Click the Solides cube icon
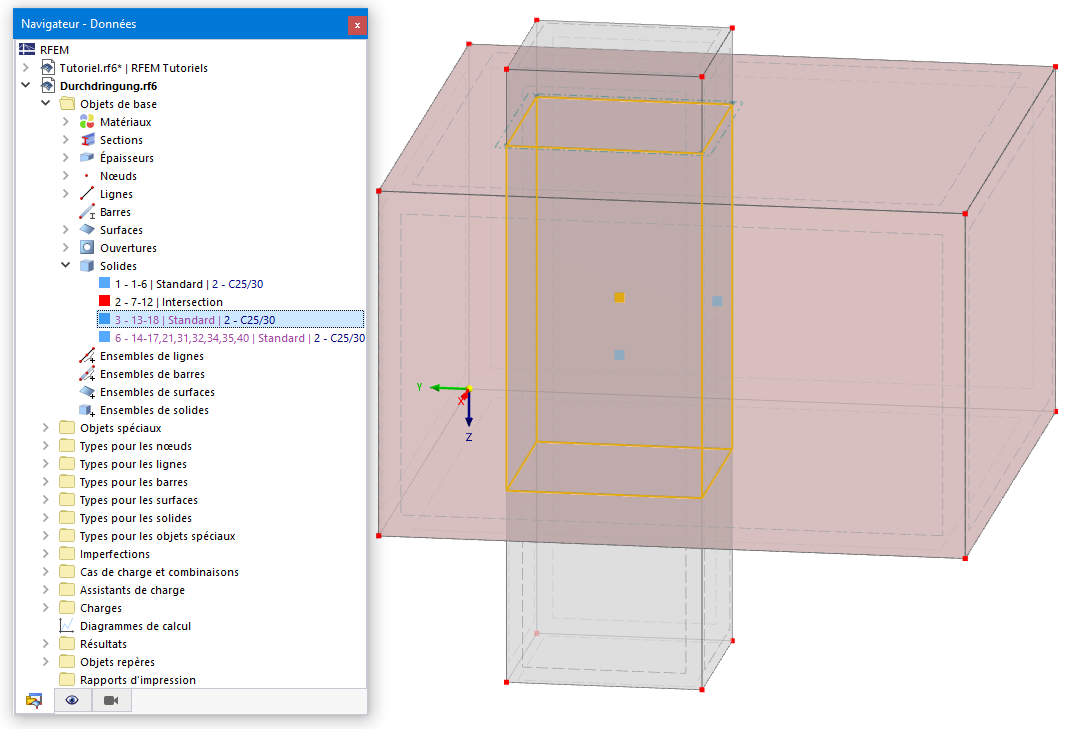 [87, 266]
